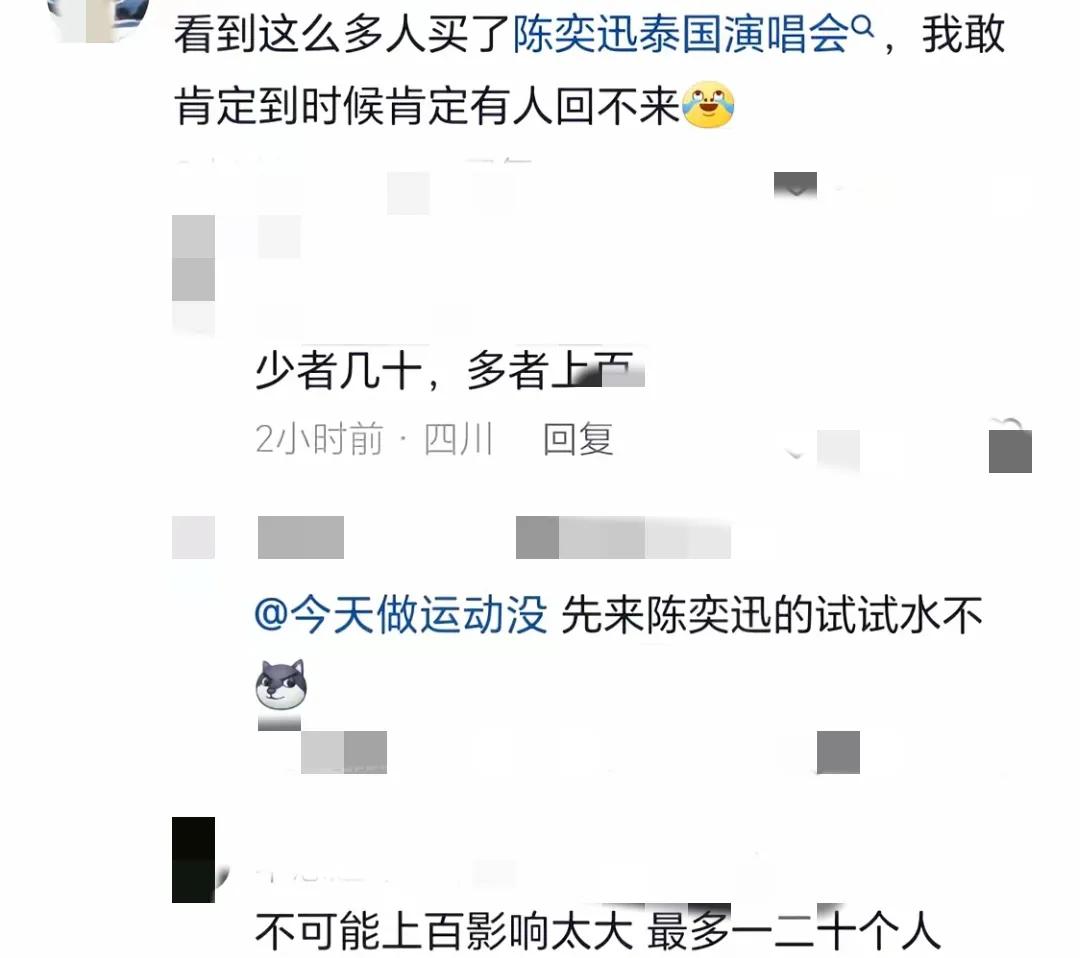Tap the arrow icon right of top comment's blurred row
Viewport: 1080px width, 958px height.
tap(796, 185)
